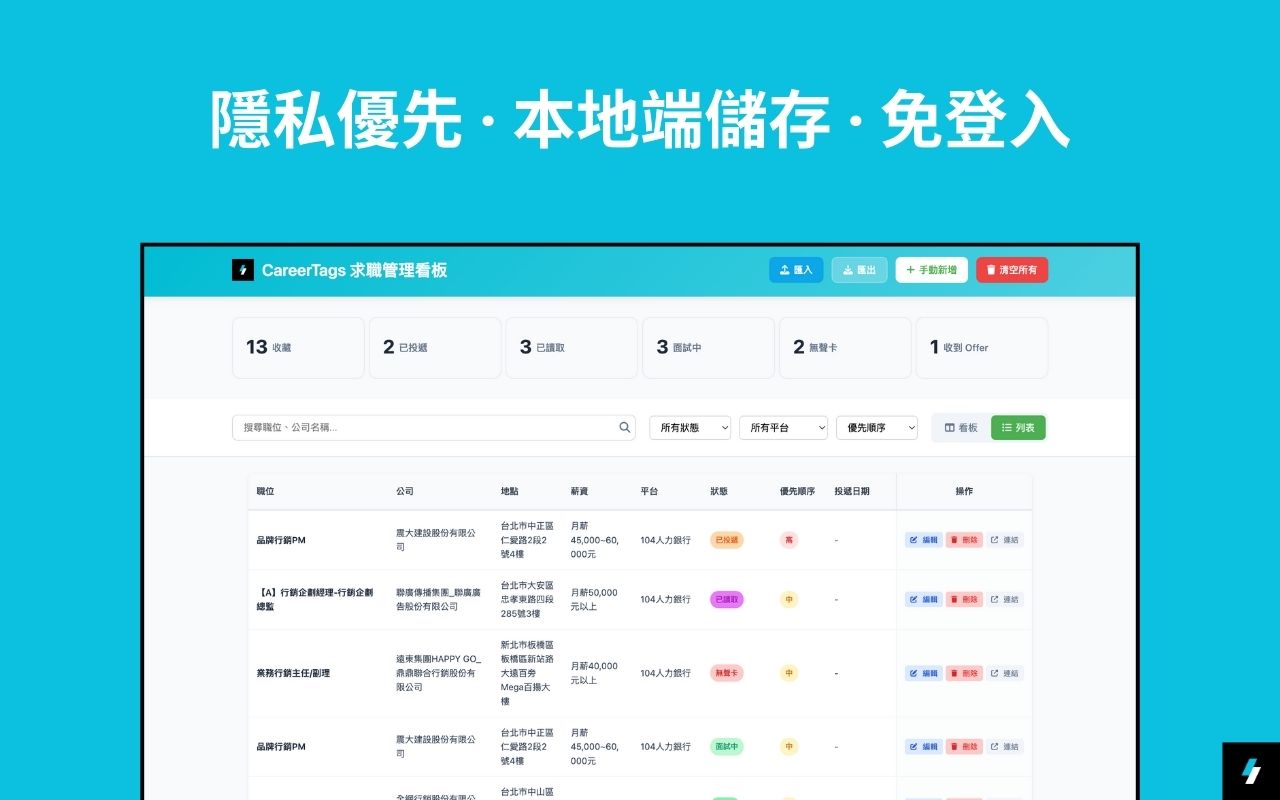Image resolution: width=1280 pixels, height=800 pixels.
Task: Click the 匯出 export button
Action: point(859,270)
